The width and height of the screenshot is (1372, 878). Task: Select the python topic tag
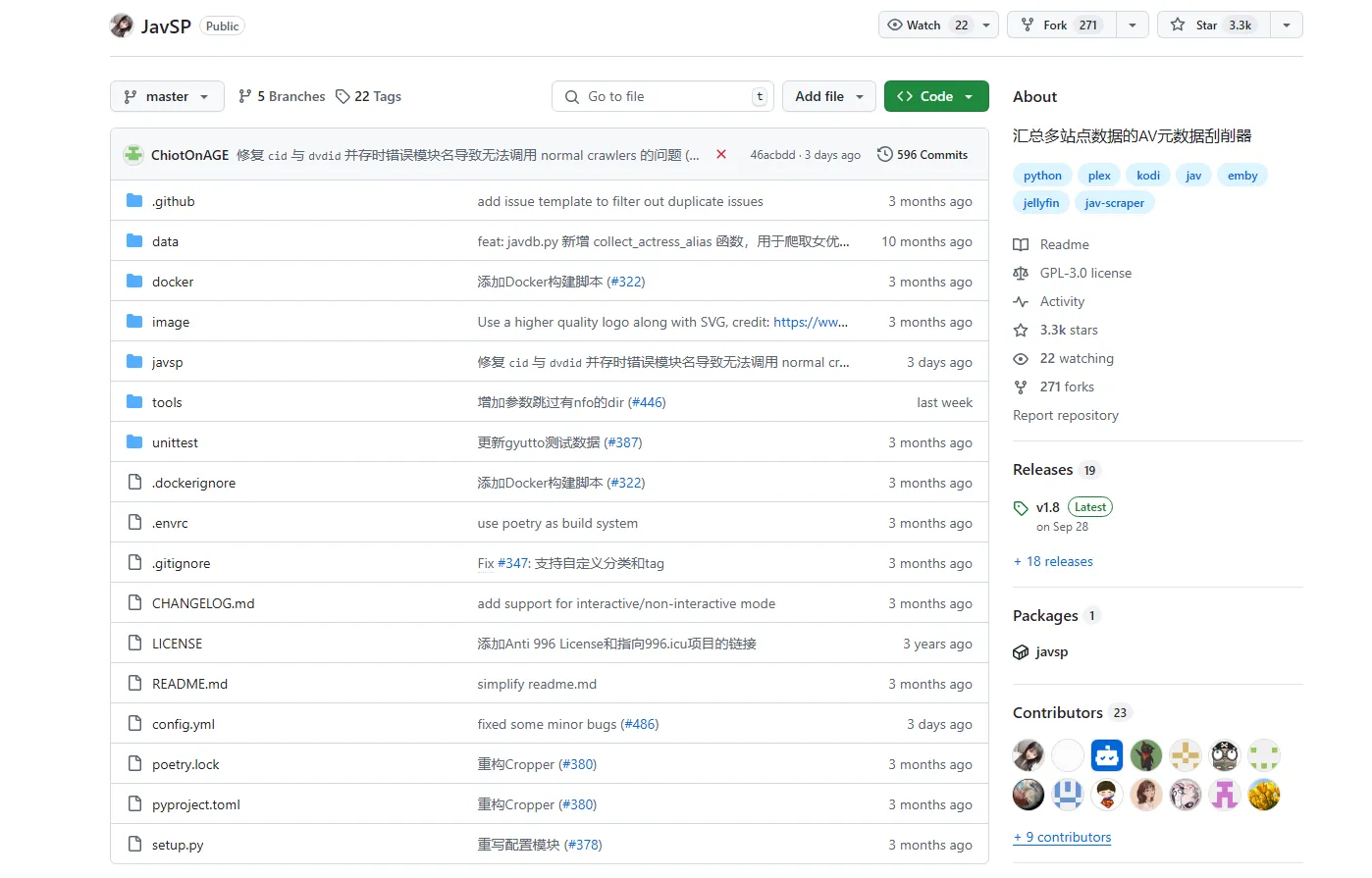(1042, 176)
